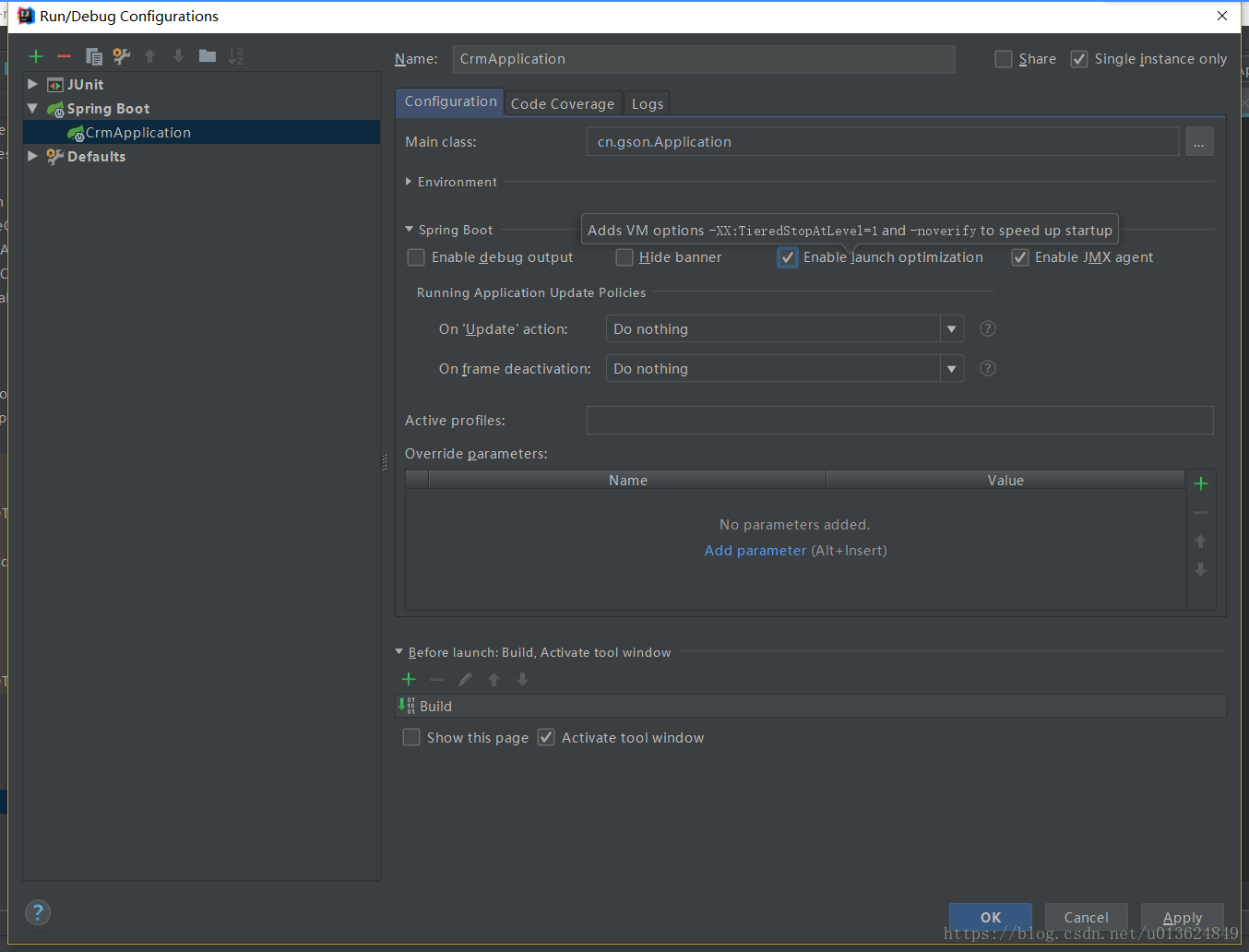Collapse the Spring Boot settings section

410,230
